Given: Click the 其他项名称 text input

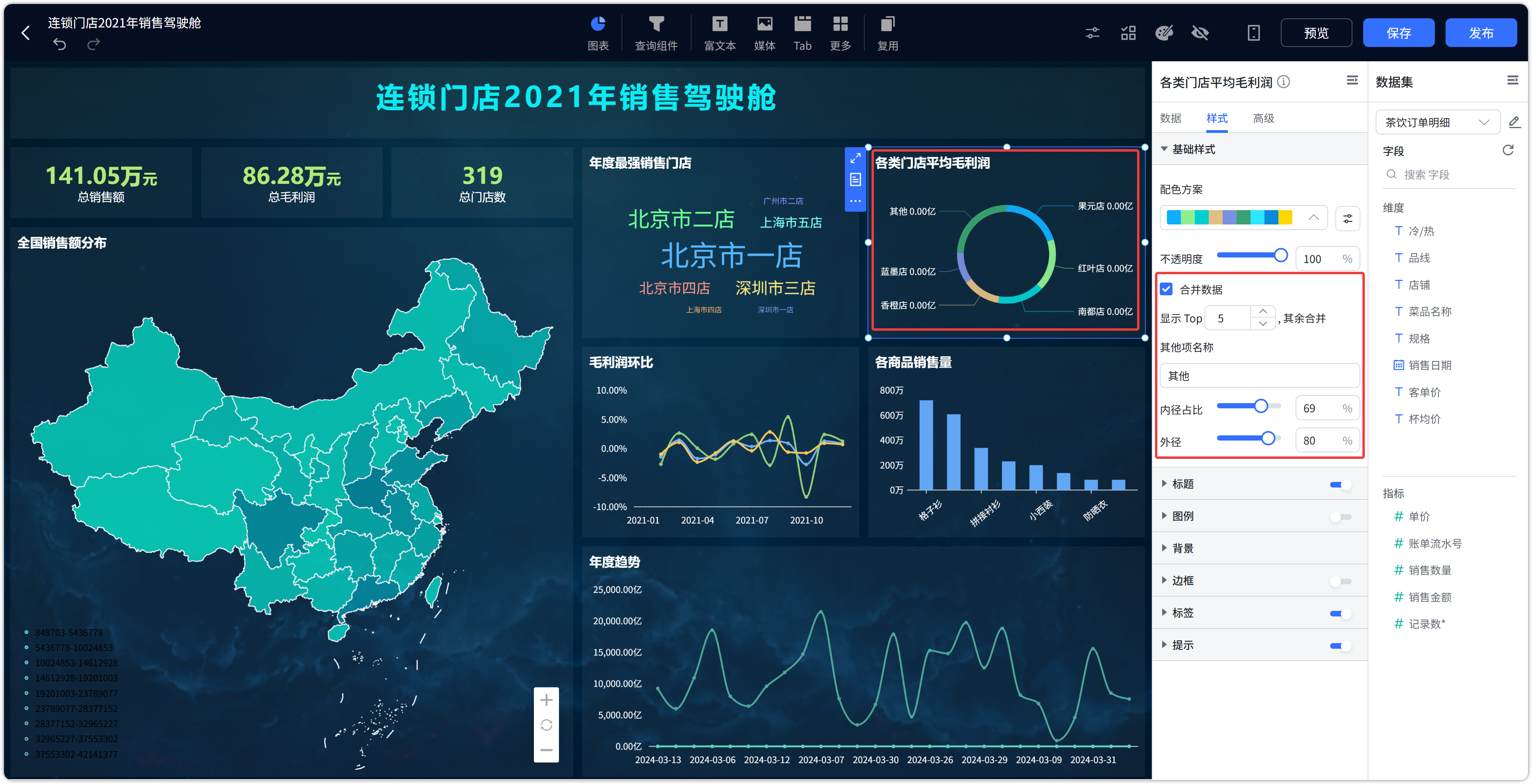Looking at the screenshot, I should [1260, 376].
